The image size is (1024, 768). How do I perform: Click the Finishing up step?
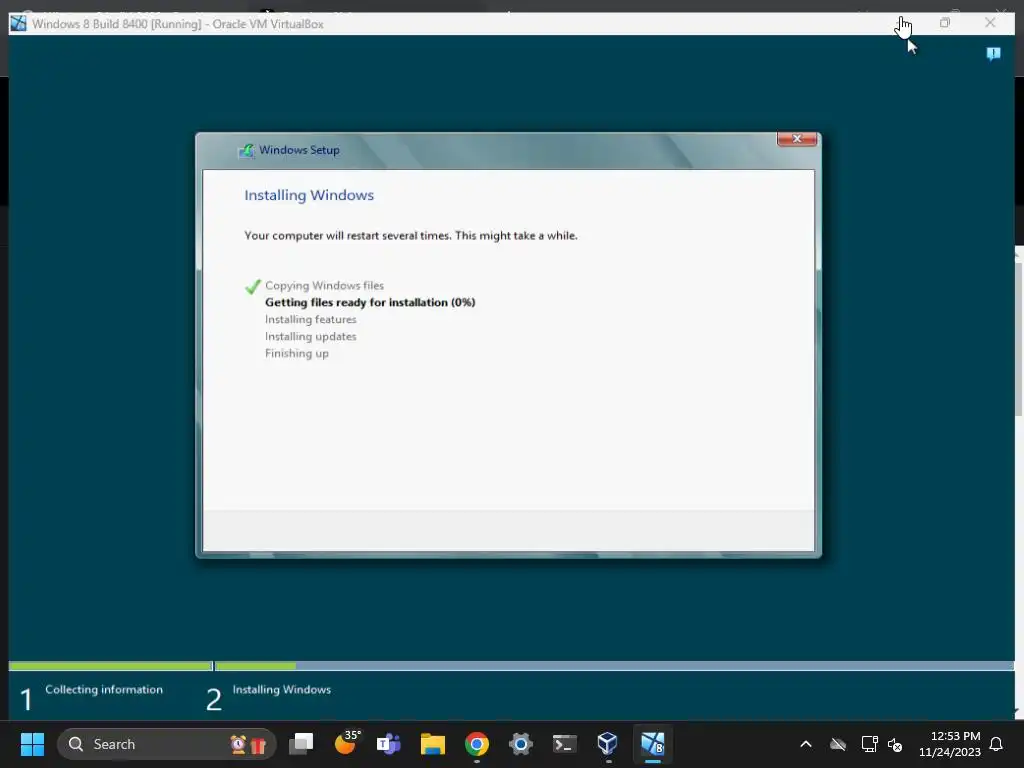(296, 353)
